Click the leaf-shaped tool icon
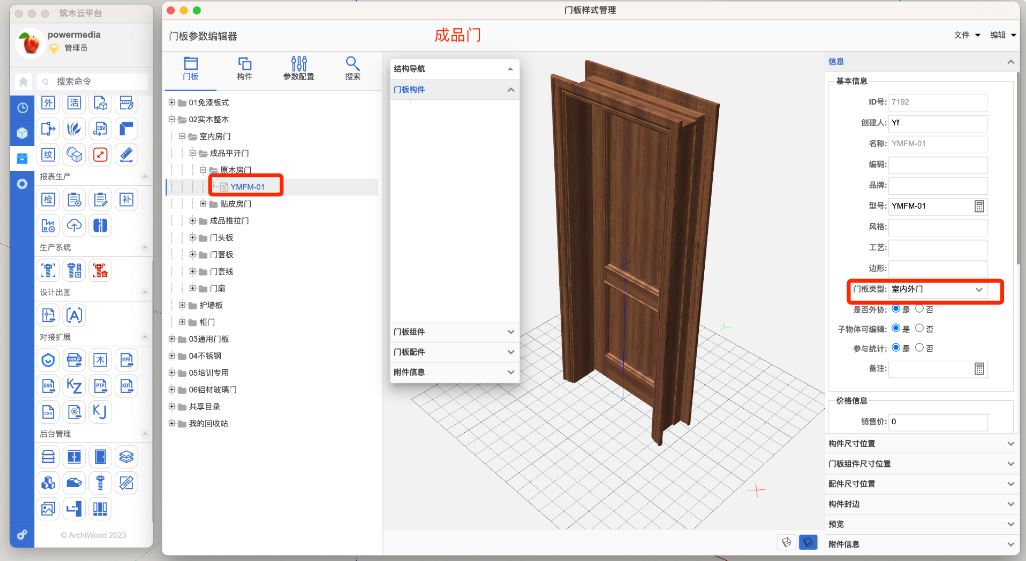This screenshot has height=561, width=1026. [x=74, y=129]
